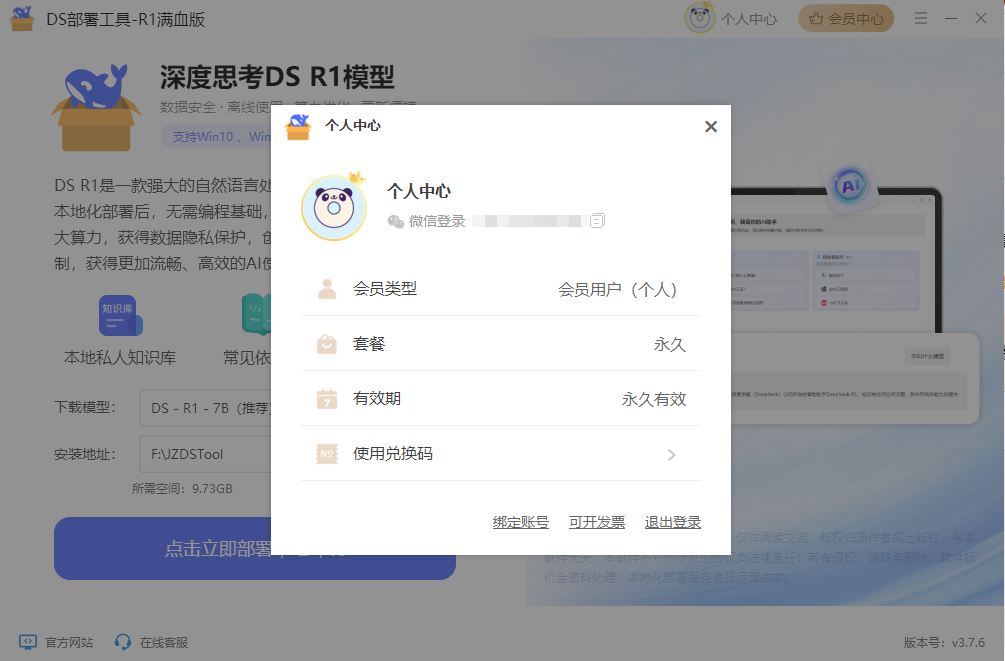Click the 版本号 v3.7.6 text
This screenshot has height=661, width=1005.
pos(944,642)
